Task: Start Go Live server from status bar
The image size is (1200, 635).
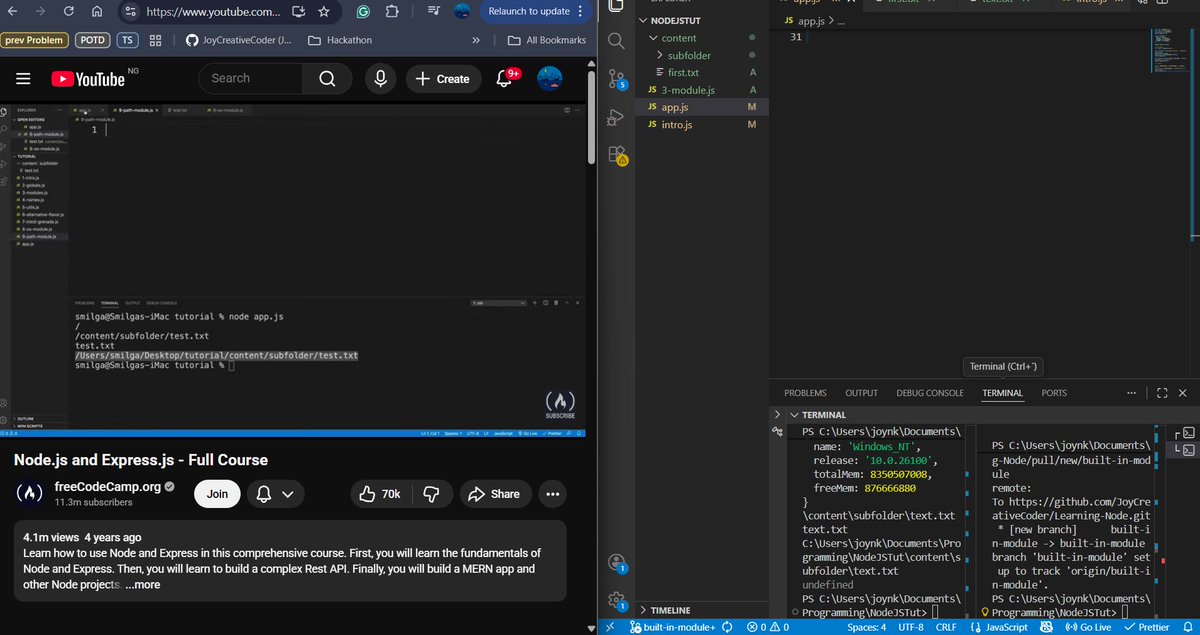Action: point(1088,627)
